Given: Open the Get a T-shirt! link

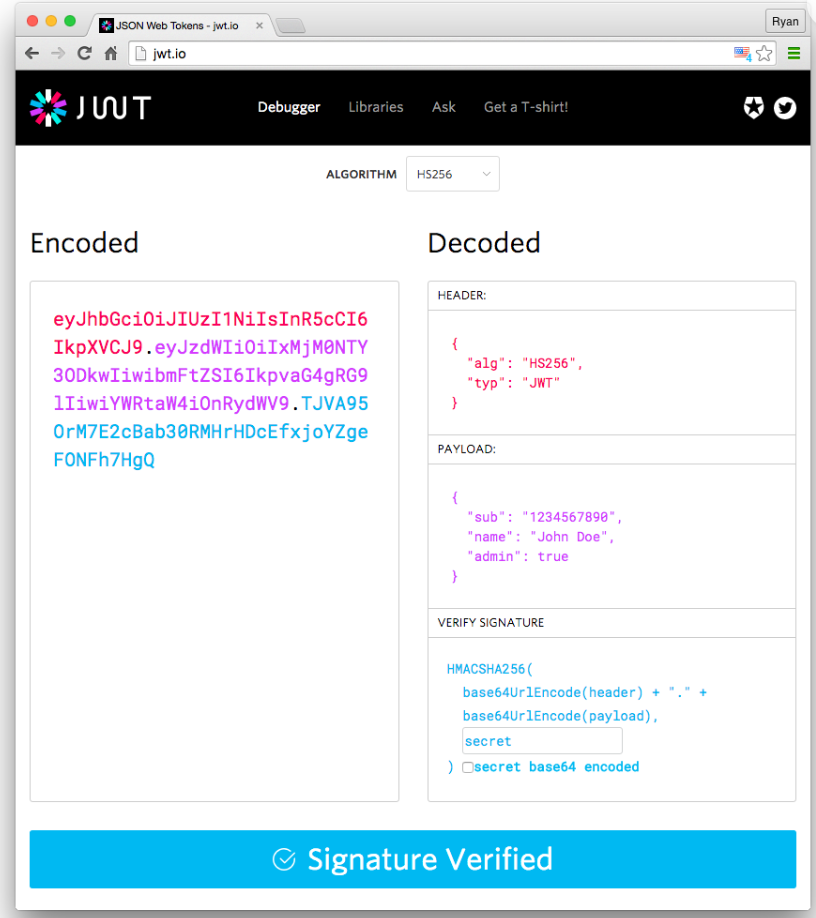Looking at the screenshot, I should pyautogui.click(x=525, y=107).
